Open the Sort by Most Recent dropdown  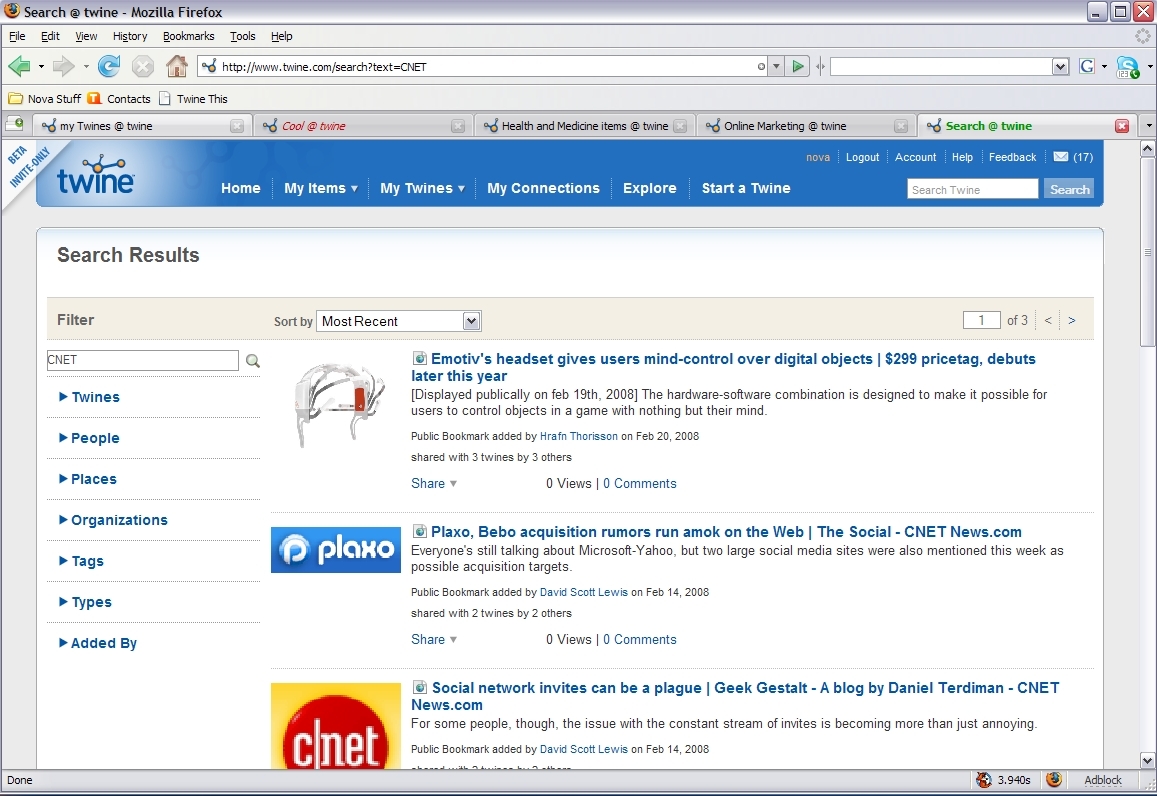pos(398,321)
